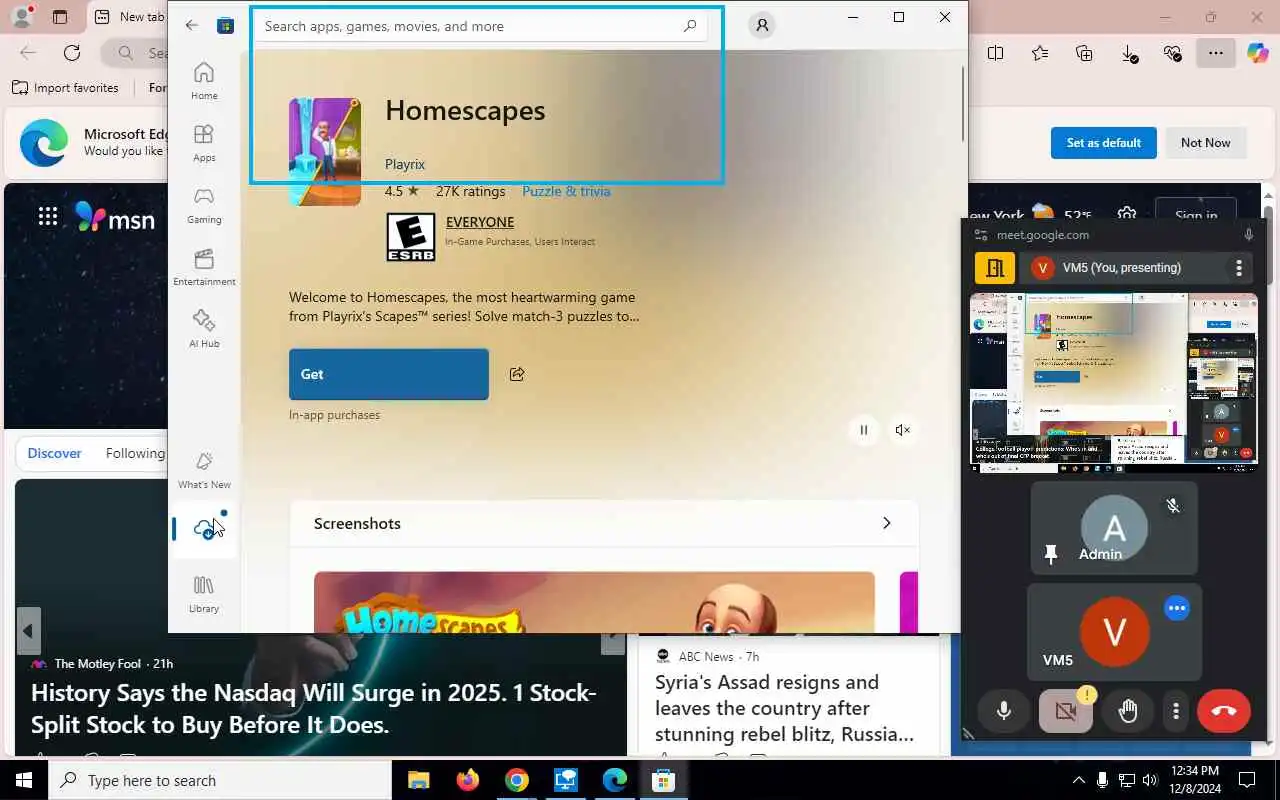Click the ESRB rating badge

(x=411, y=237)
